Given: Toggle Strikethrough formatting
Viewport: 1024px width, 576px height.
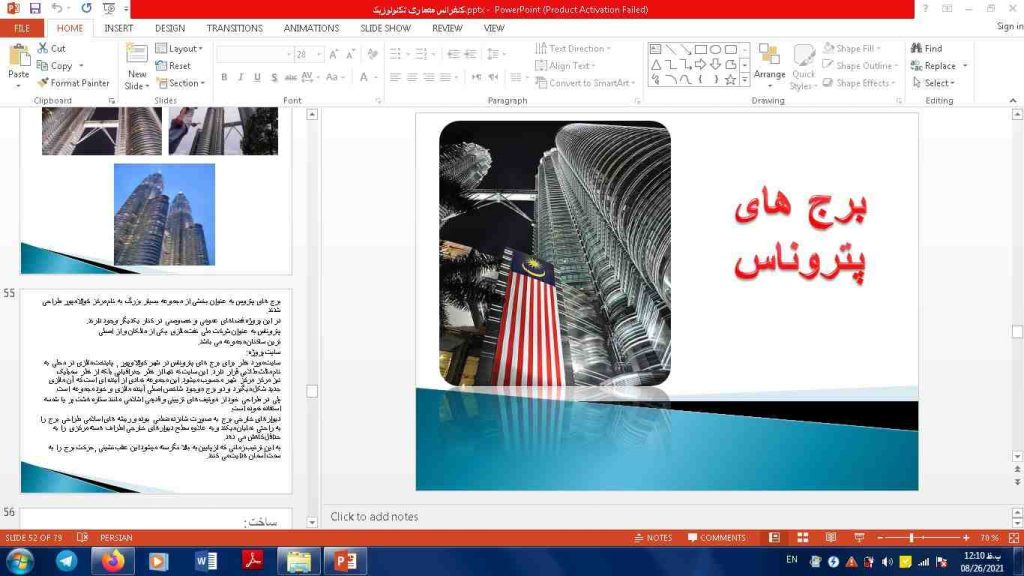Looking at the screenshot, I should point(291,77).
